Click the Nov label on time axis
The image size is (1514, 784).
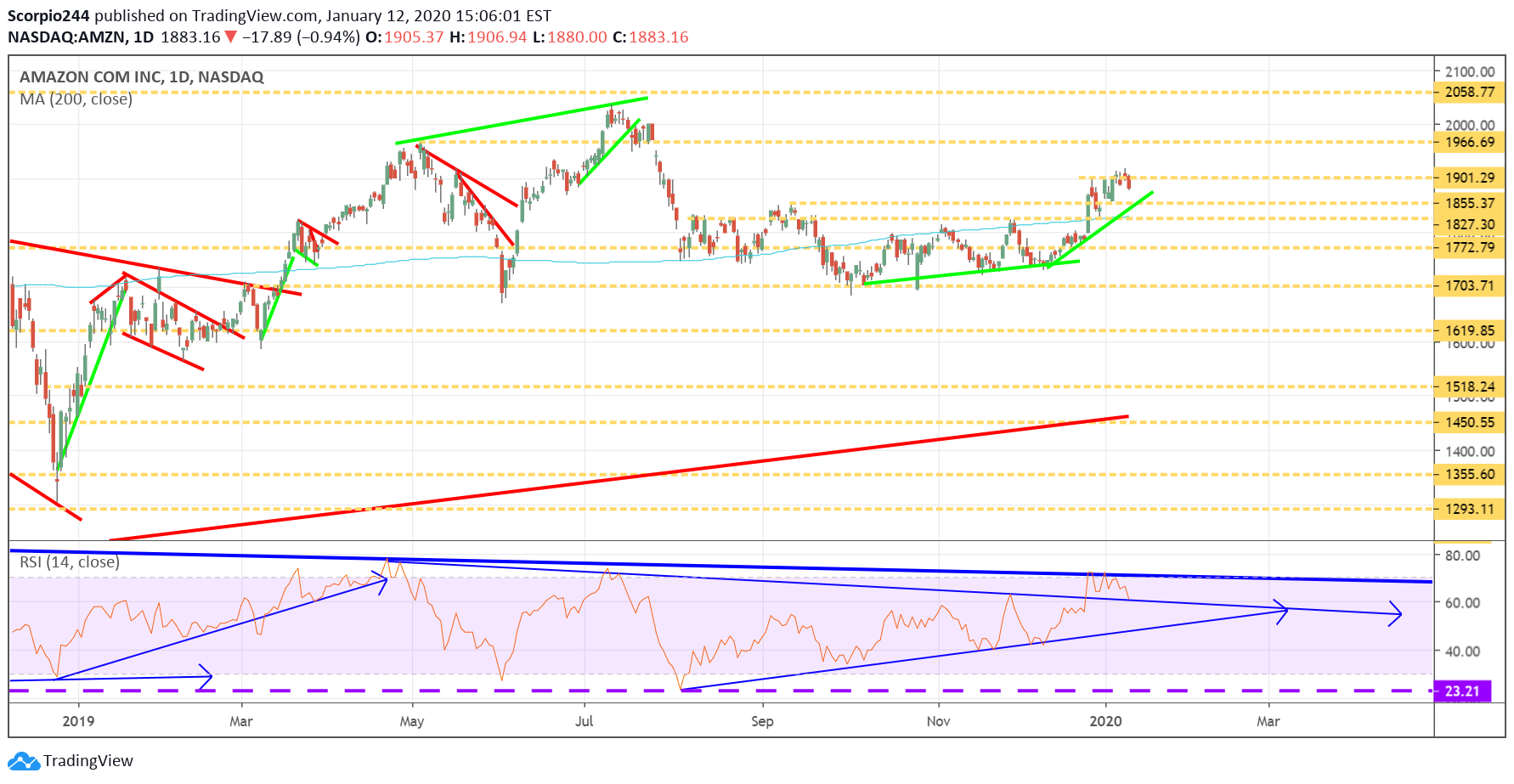[939, 721]
